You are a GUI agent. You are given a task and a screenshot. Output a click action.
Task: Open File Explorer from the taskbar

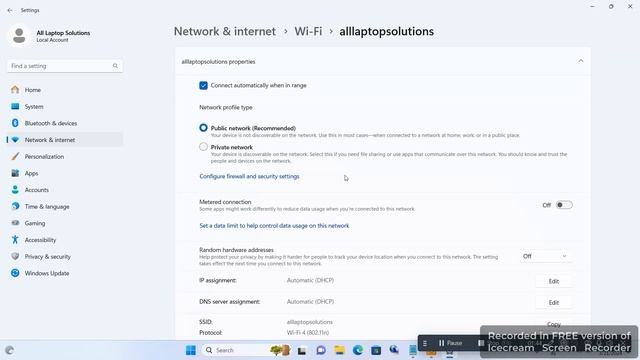(339, 350)
